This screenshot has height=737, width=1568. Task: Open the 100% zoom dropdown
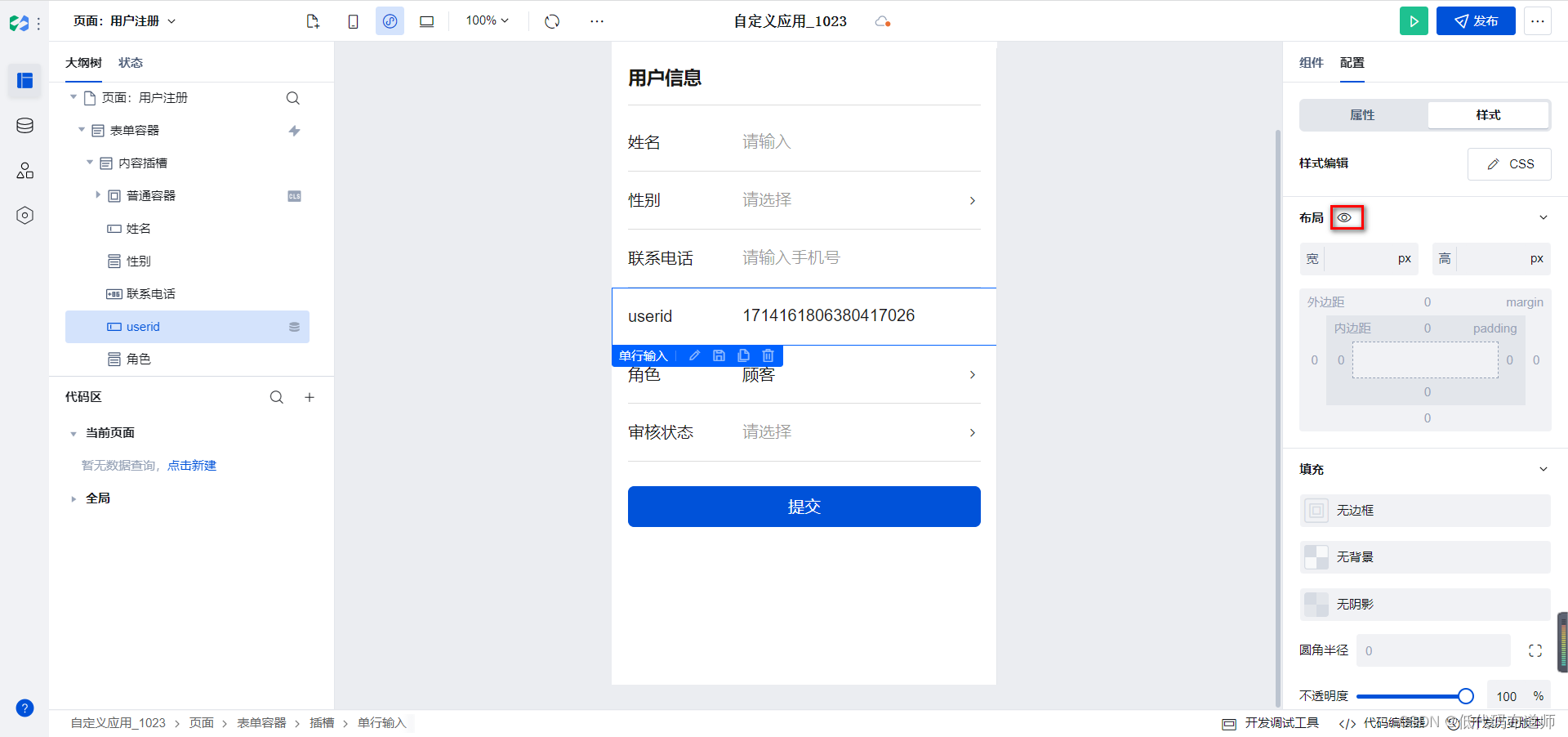point(487,20)
